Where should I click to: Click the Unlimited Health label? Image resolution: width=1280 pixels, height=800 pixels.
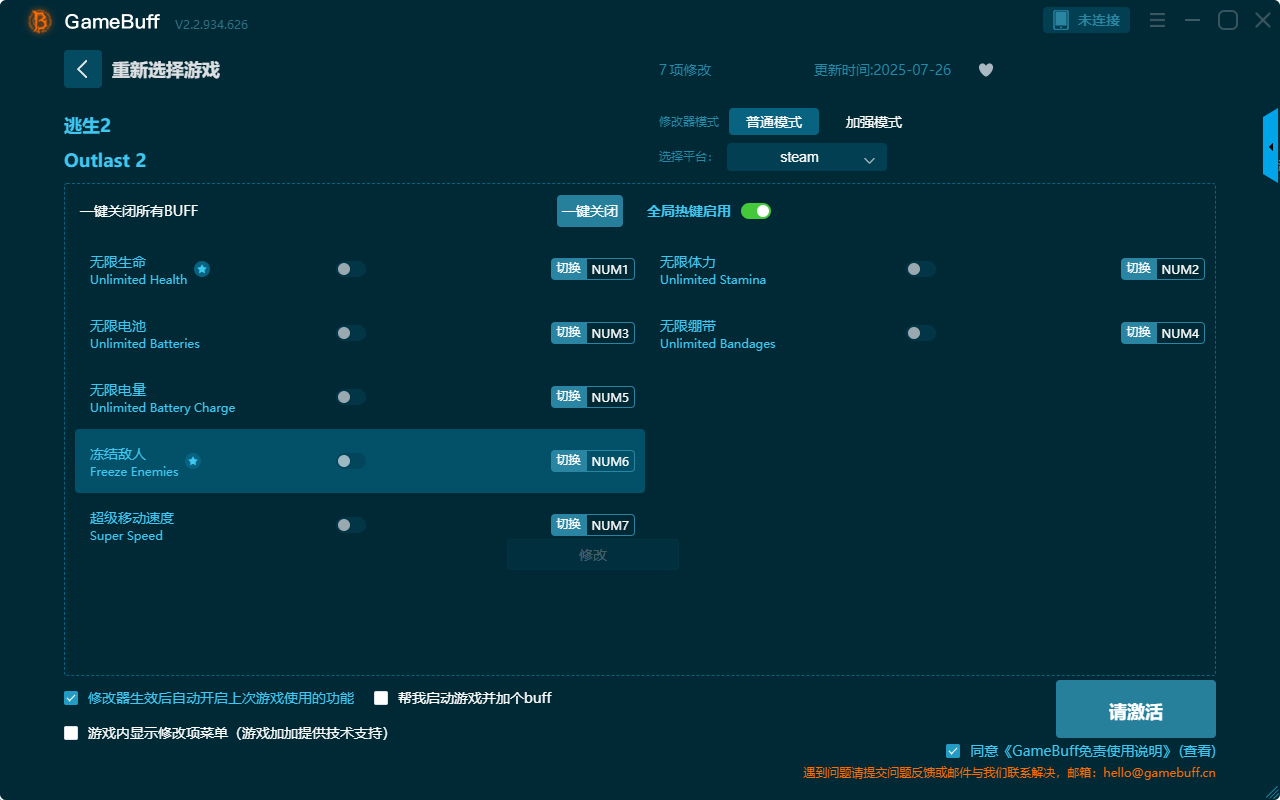click(138, 280)
